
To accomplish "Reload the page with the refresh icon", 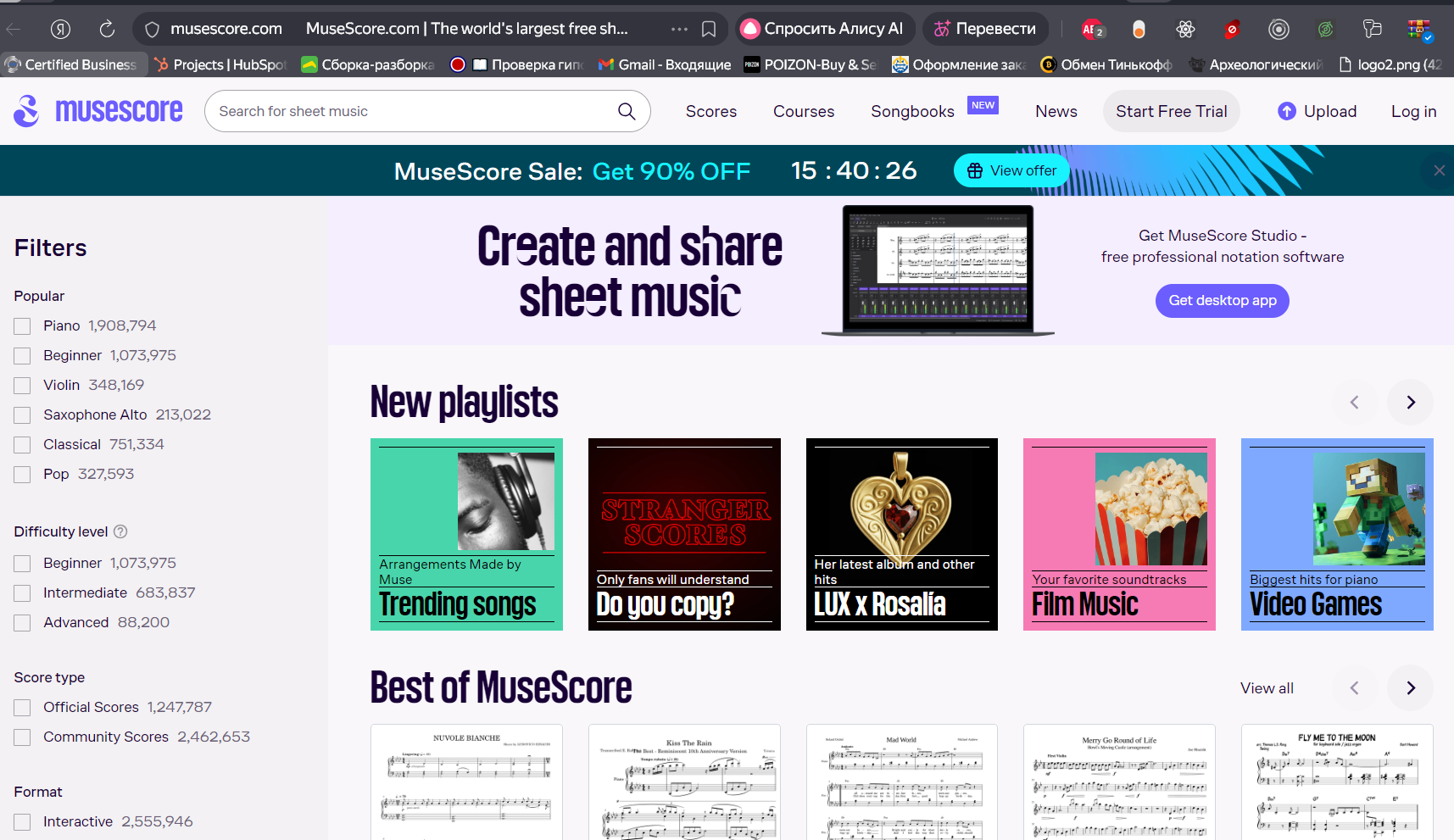I will click(107, 29).
